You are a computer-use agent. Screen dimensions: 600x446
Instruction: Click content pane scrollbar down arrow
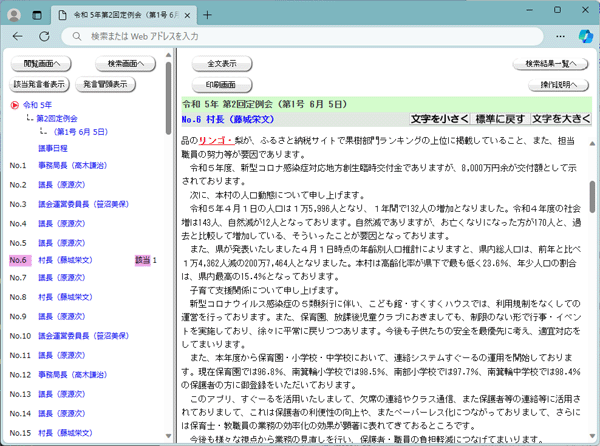coord(592,436)
